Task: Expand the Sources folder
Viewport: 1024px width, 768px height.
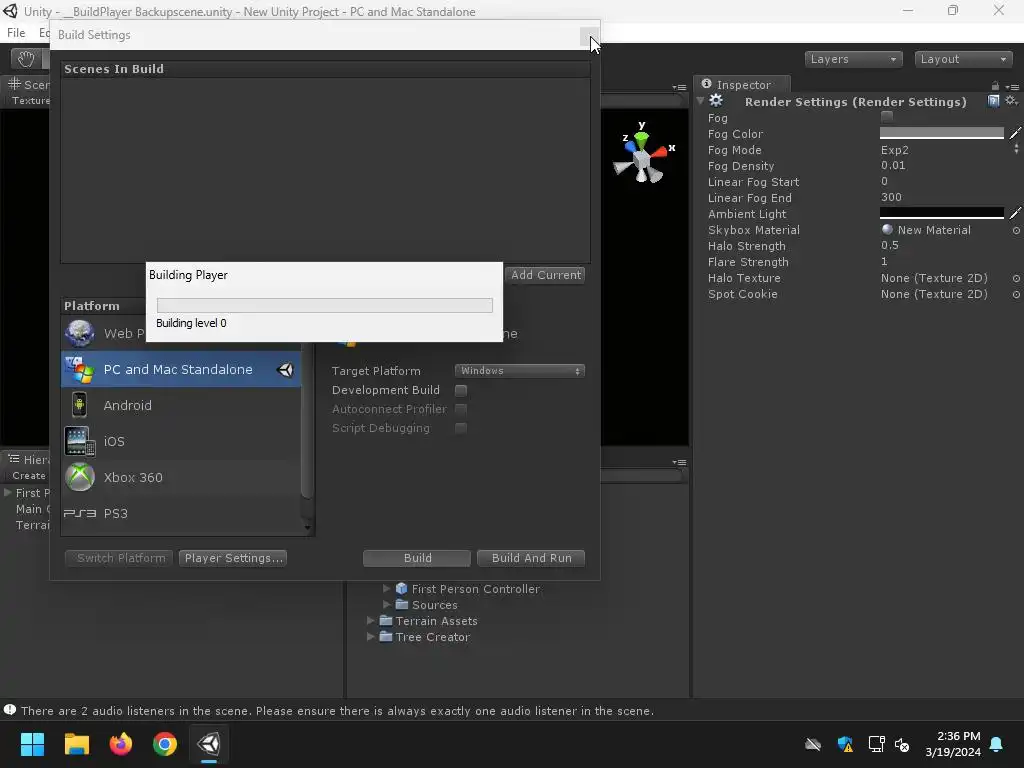Action: click(x=387, y=605)
